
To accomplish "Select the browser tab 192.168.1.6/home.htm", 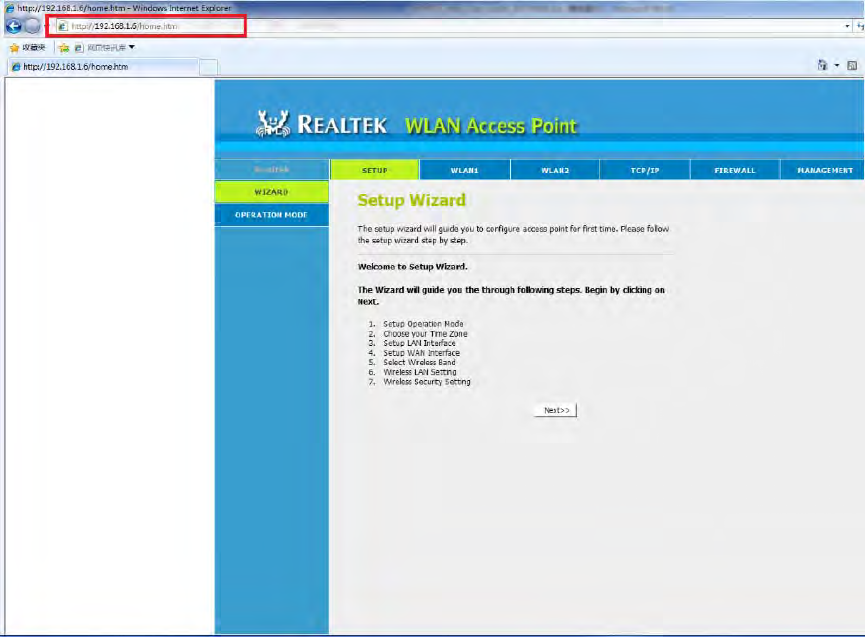I will [102, 67].
